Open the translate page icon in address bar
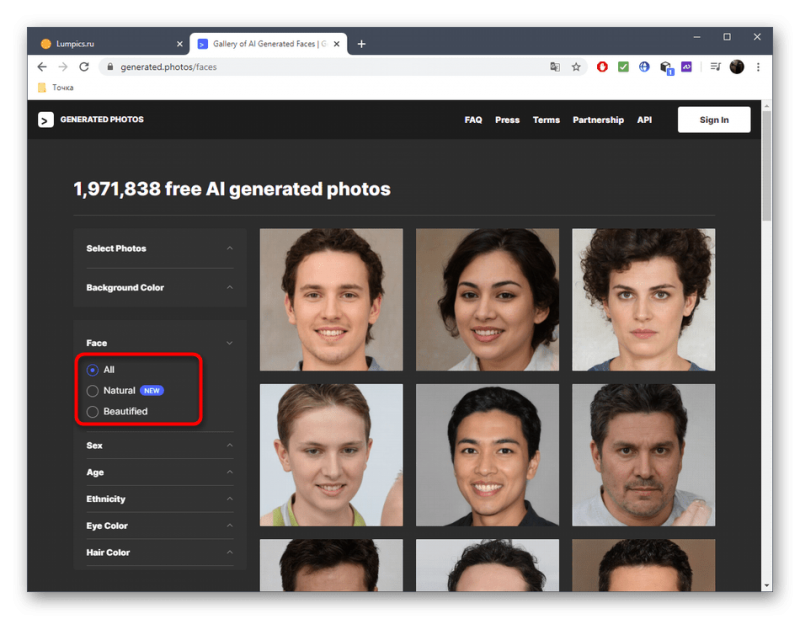Viewport: 800px width, 619px height. [x=555, y=67]
